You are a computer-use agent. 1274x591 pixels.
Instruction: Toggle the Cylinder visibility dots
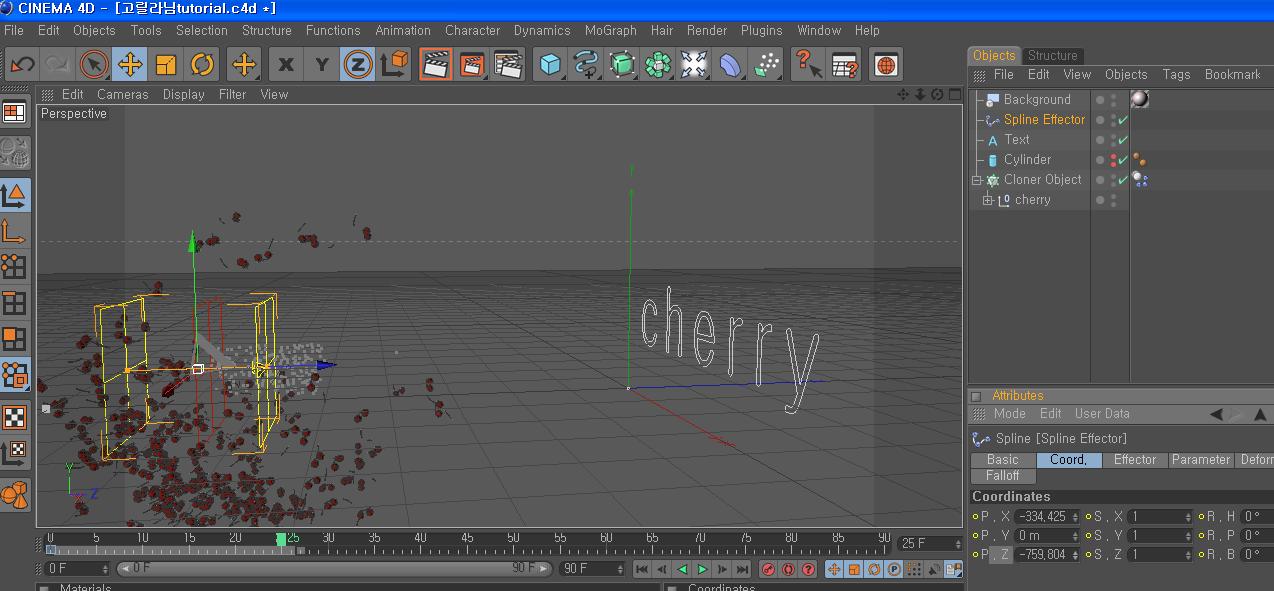(1113, 160)
